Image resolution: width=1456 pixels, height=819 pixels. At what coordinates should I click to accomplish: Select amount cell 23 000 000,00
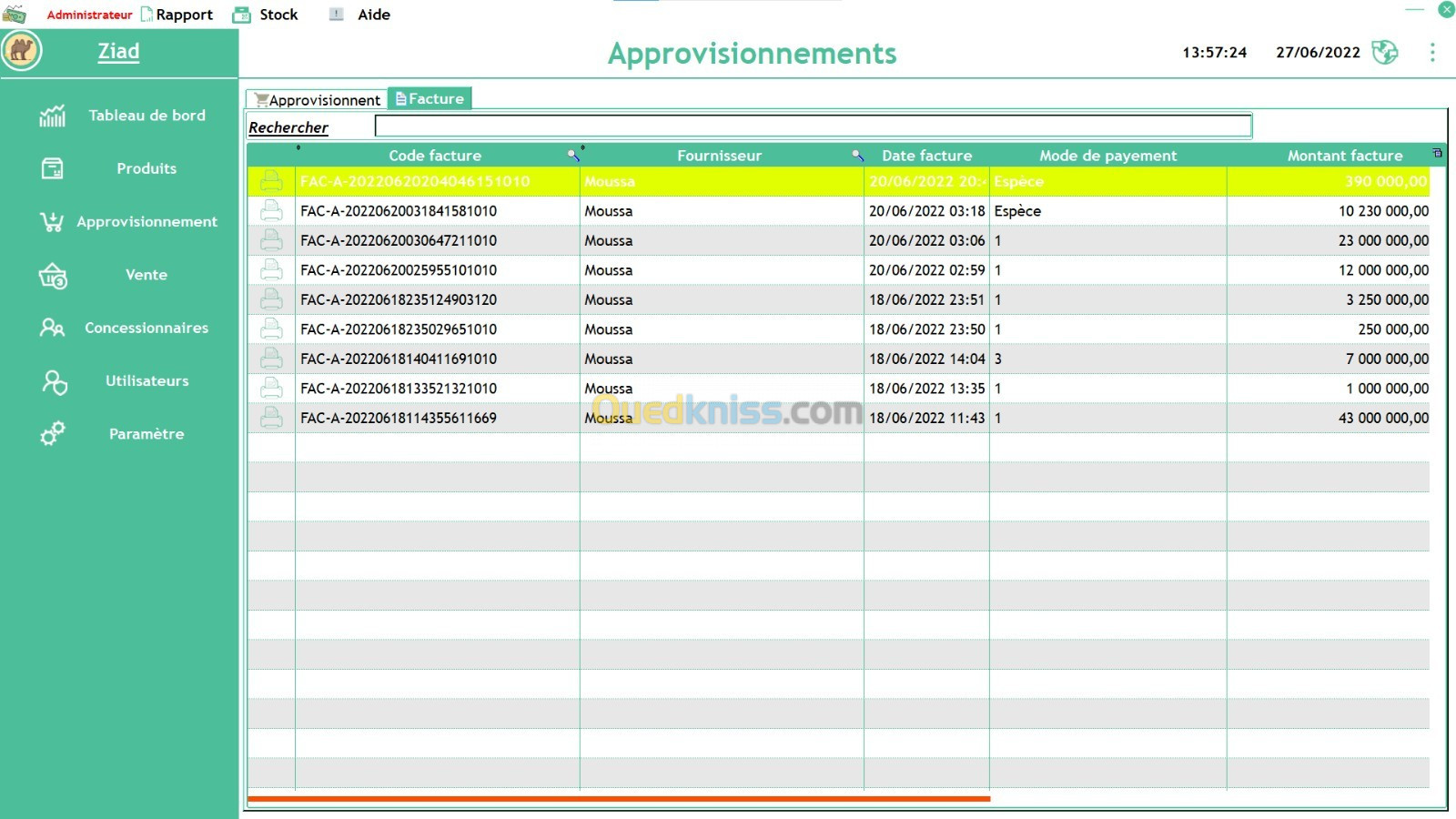tap(1329, 240)
